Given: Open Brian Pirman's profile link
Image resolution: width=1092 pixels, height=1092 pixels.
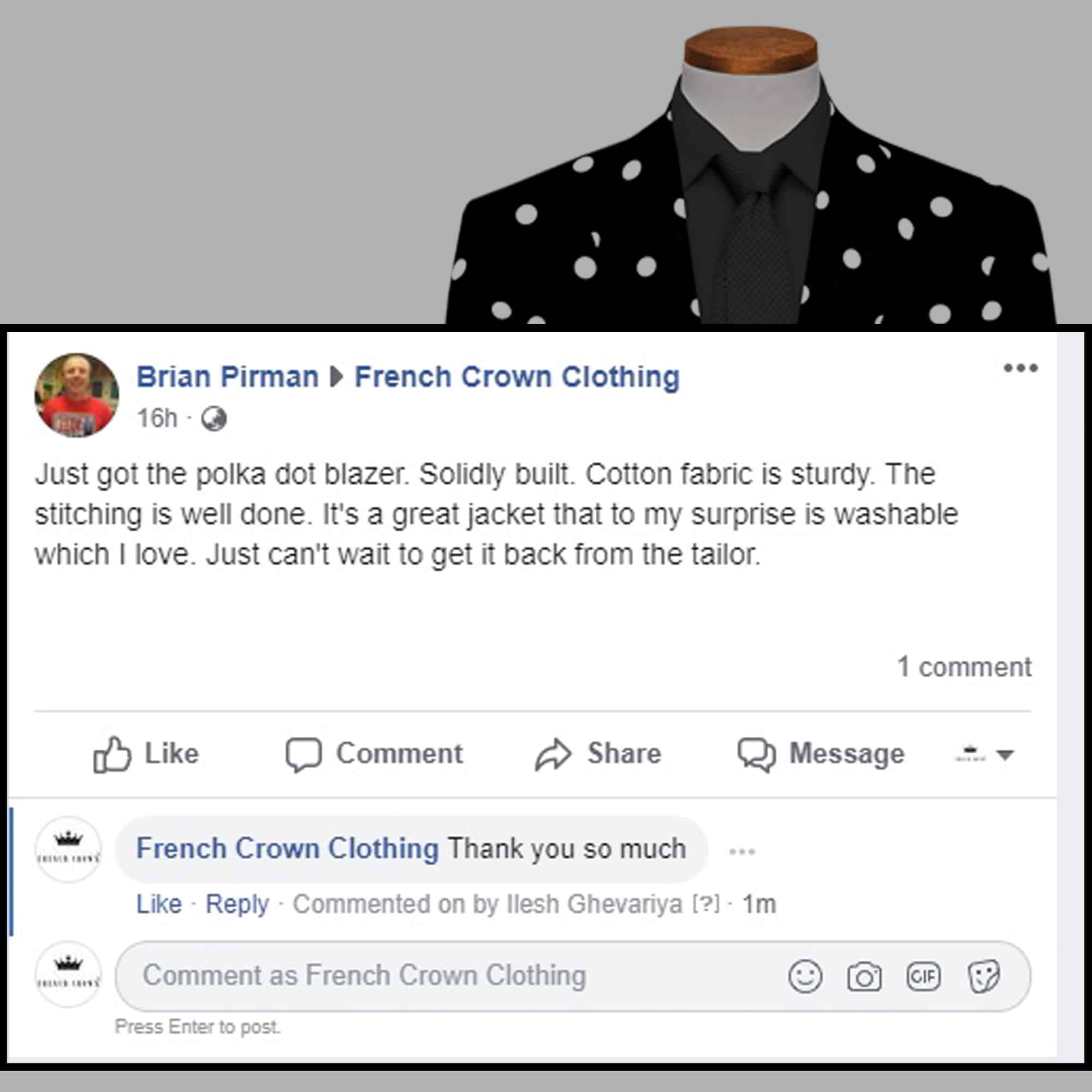Looking at the screenshot, I should point(227,376).
